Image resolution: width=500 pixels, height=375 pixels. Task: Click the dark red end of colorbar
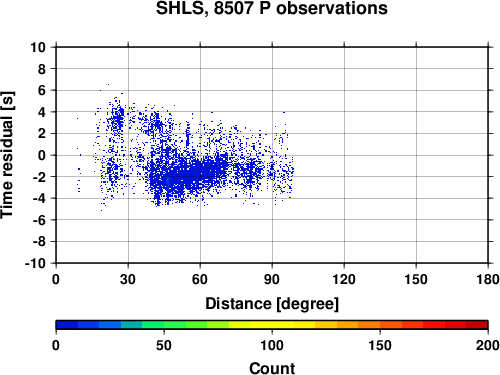(x=477, y=325)
